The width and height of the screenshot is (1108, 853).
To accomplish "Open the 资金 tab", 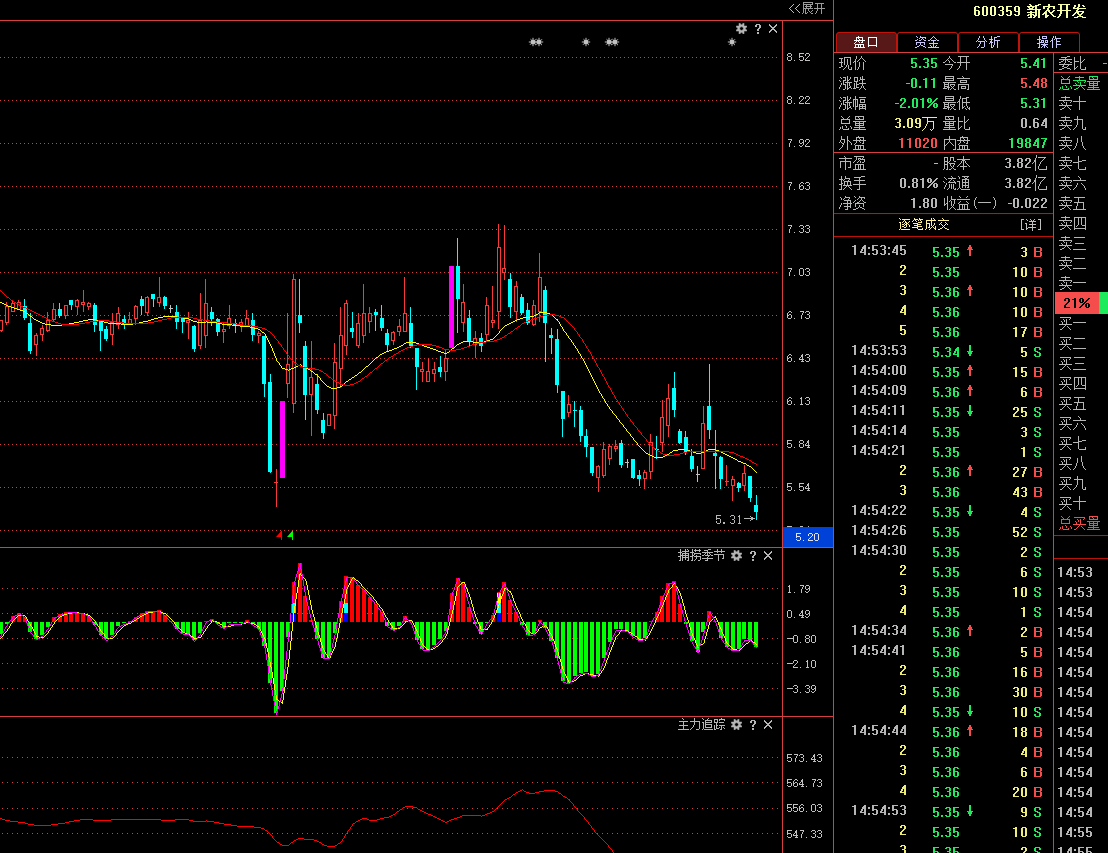I will [927, 42].
